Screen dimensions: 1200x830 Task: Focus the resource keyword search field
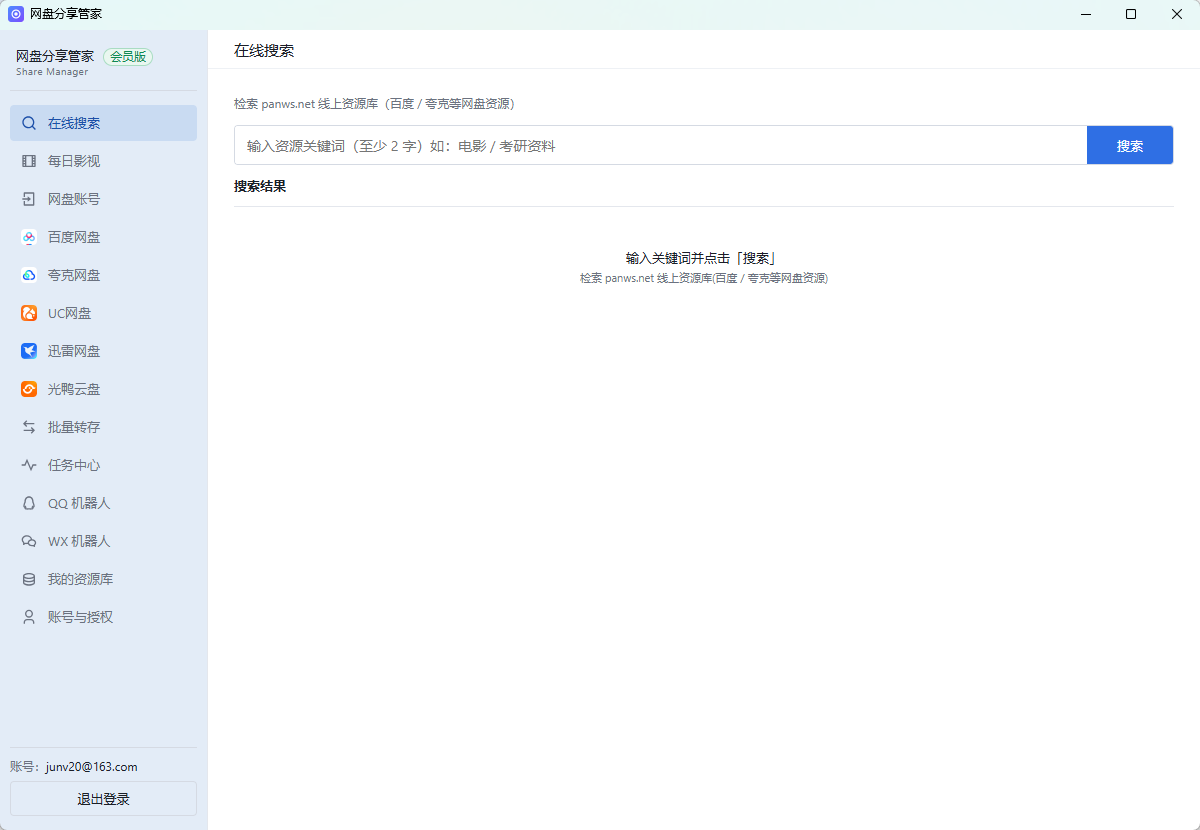coord(661,145)
